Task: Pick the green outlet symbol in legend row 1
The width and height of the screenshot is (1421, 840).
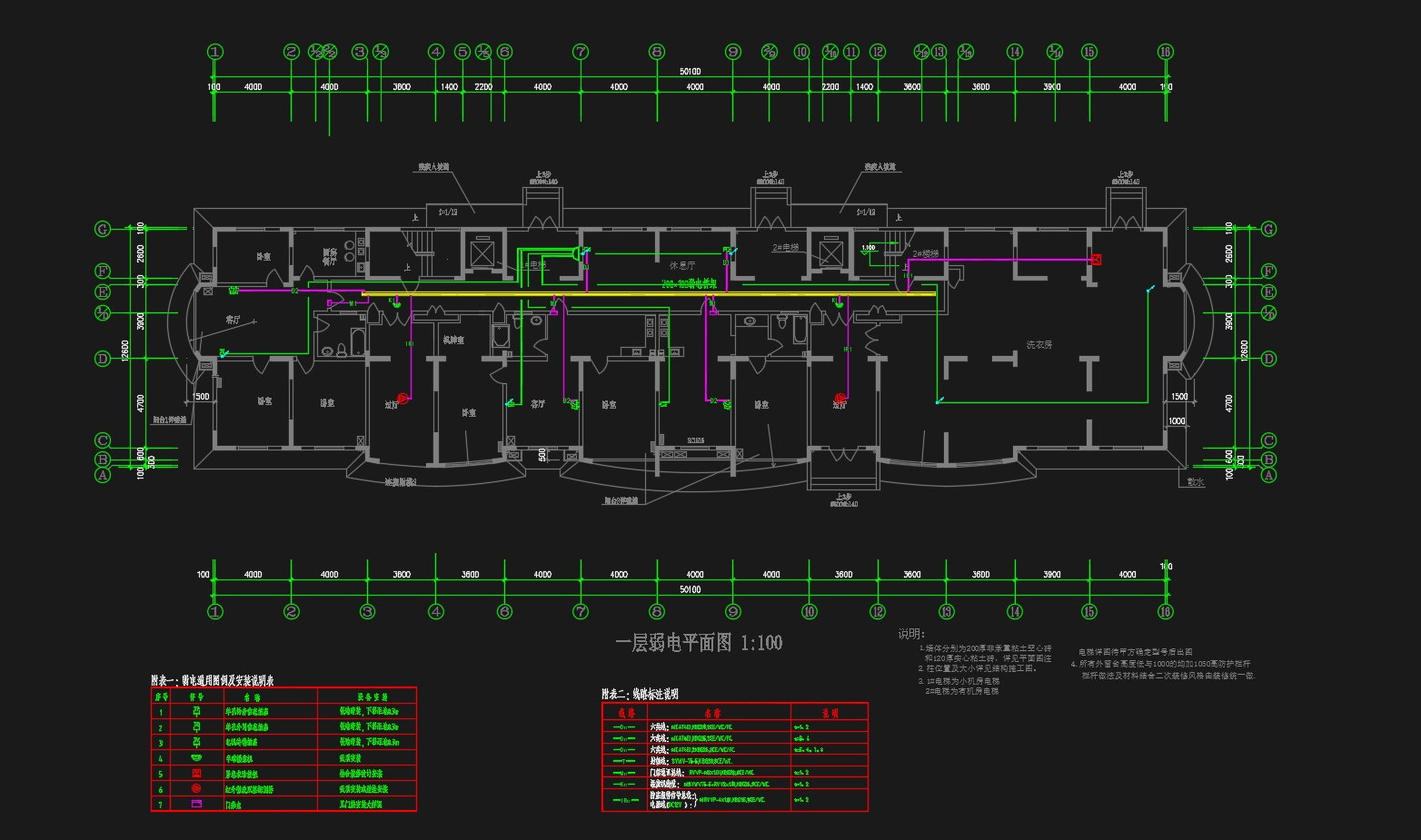Action: 196,711
